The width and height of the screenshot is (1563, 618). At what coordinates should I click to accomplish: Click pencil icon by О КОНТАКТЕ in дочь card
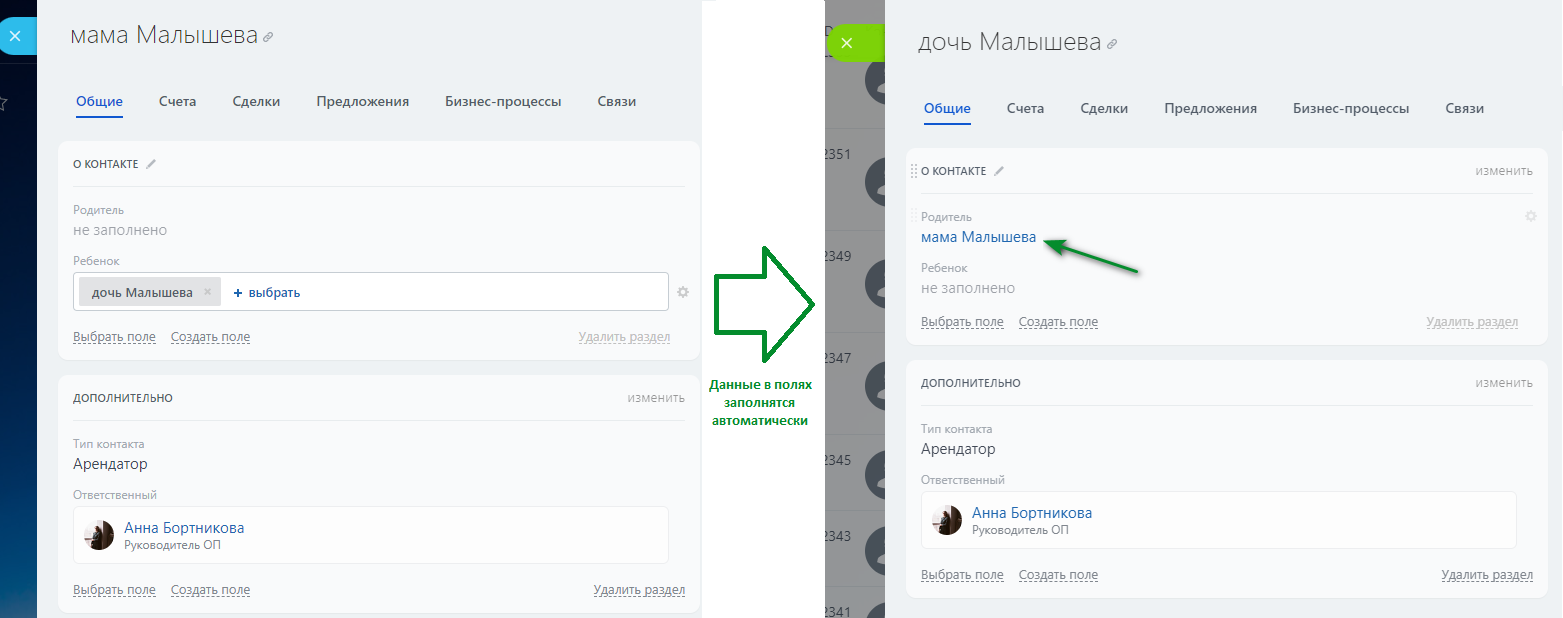[998, 171]
